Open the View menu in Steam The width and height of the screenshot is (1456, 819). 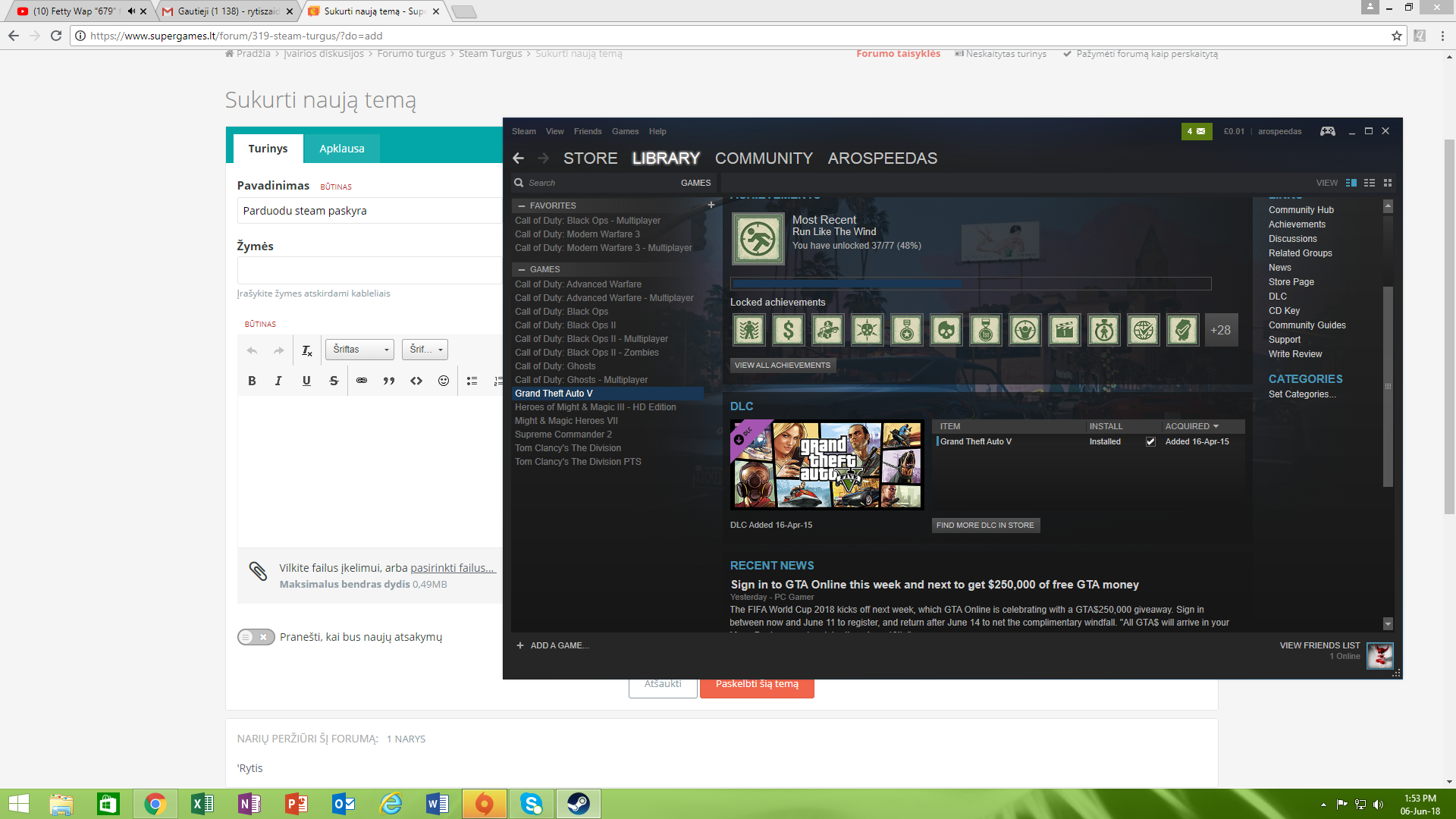click(x=554, y=131)
